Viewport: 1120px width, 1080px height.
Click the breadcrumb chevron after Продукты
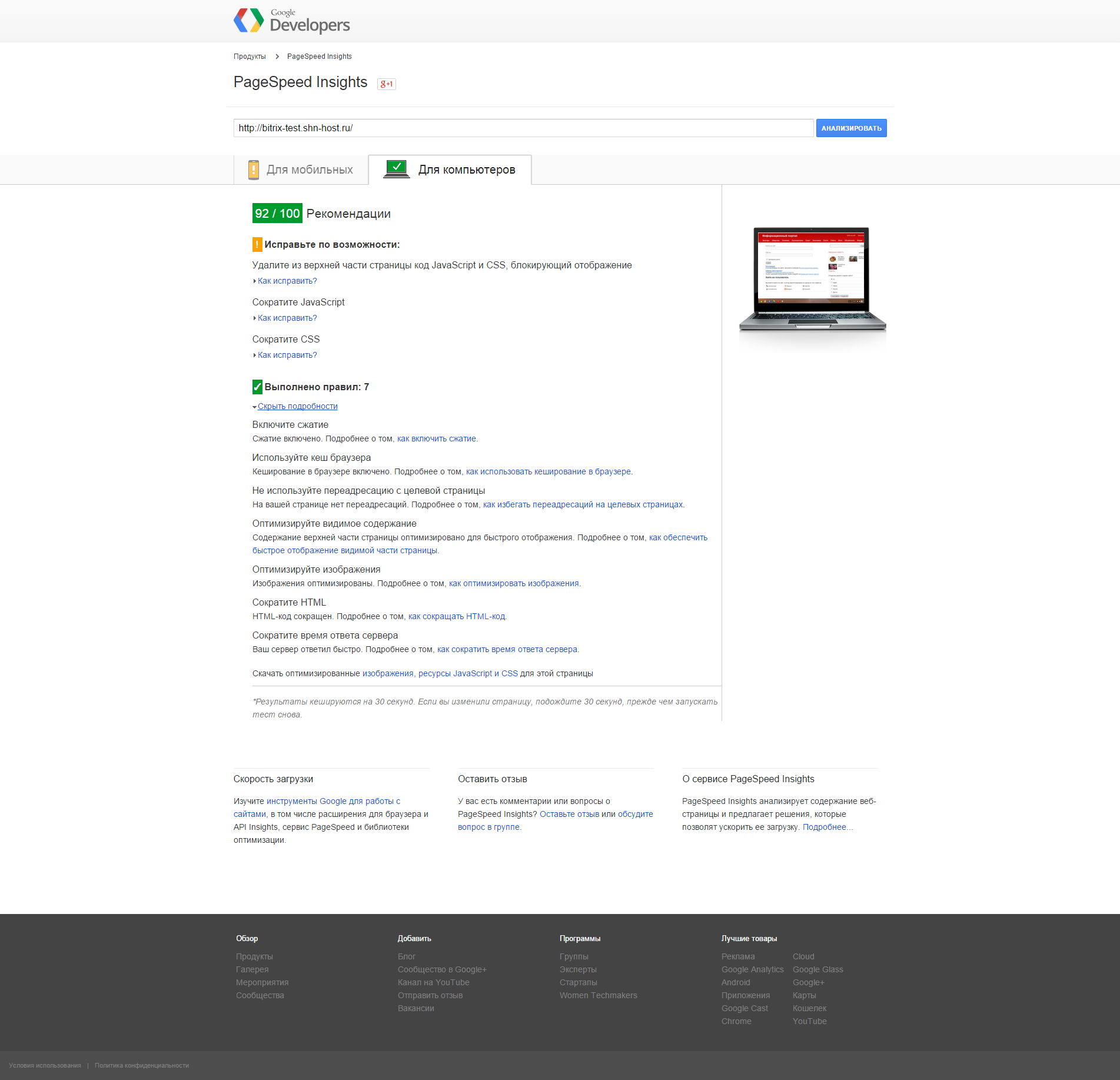click(277, 57)
